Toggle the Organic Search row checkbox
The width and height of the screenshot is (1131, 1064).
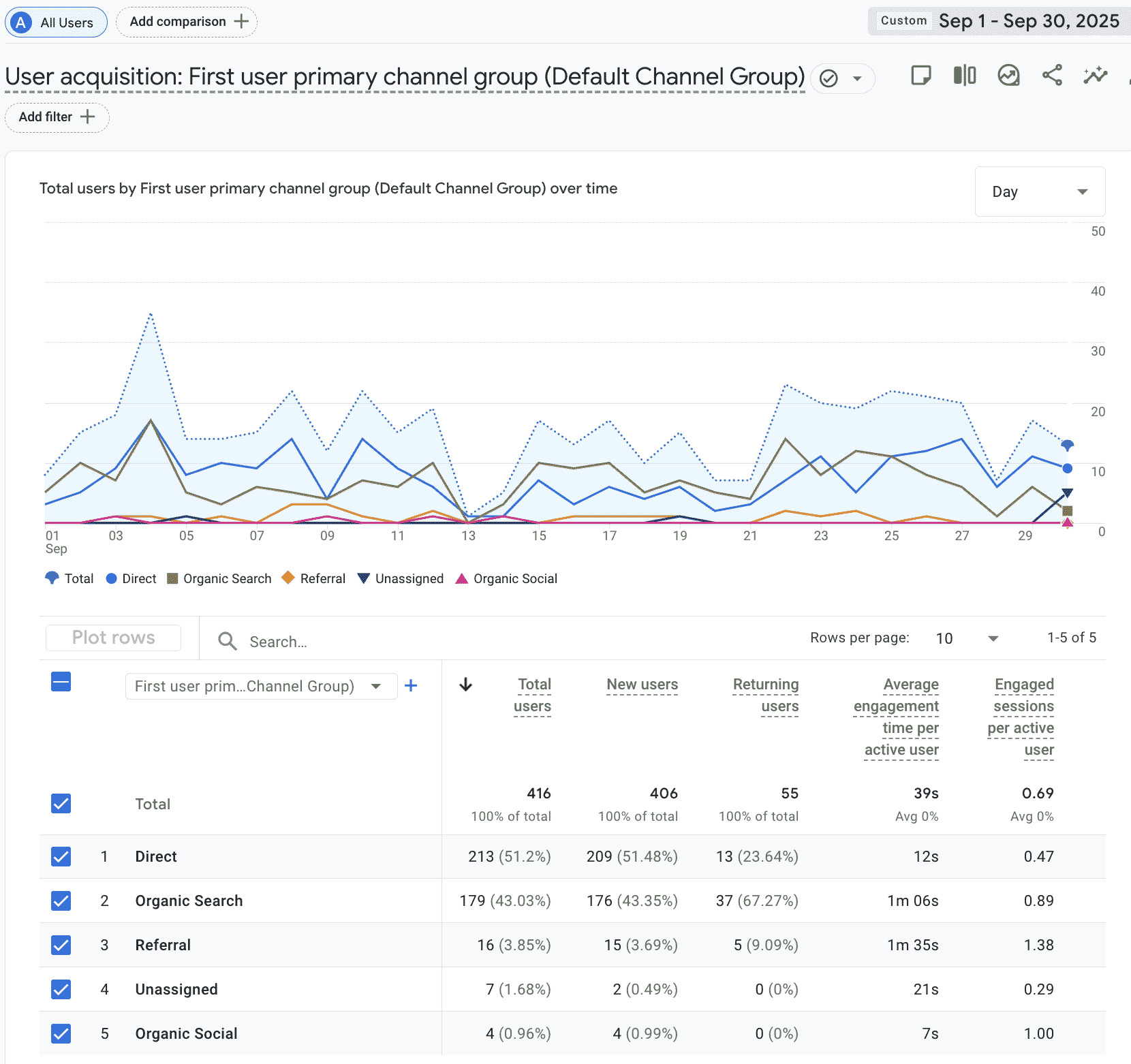(x=61, y=901)
